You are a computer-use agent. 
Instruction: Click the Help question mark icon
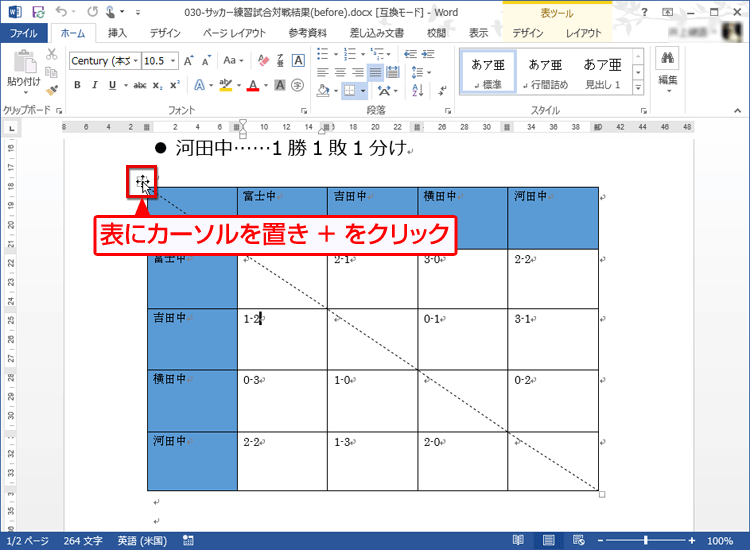644,12
